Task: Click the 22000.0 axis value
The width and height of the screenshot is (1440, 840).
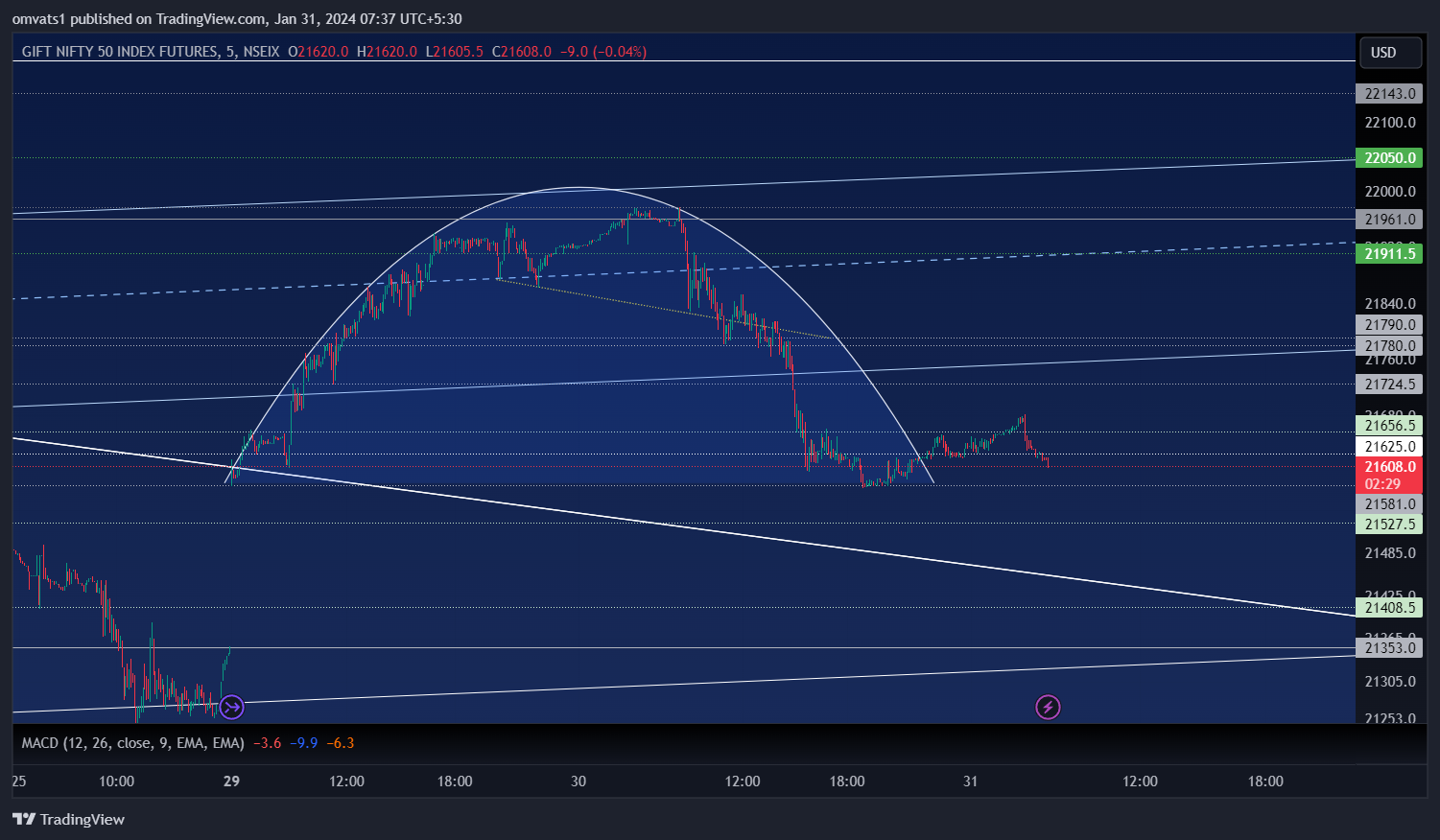Action: pyautogui.click(x=1390, y=192)
